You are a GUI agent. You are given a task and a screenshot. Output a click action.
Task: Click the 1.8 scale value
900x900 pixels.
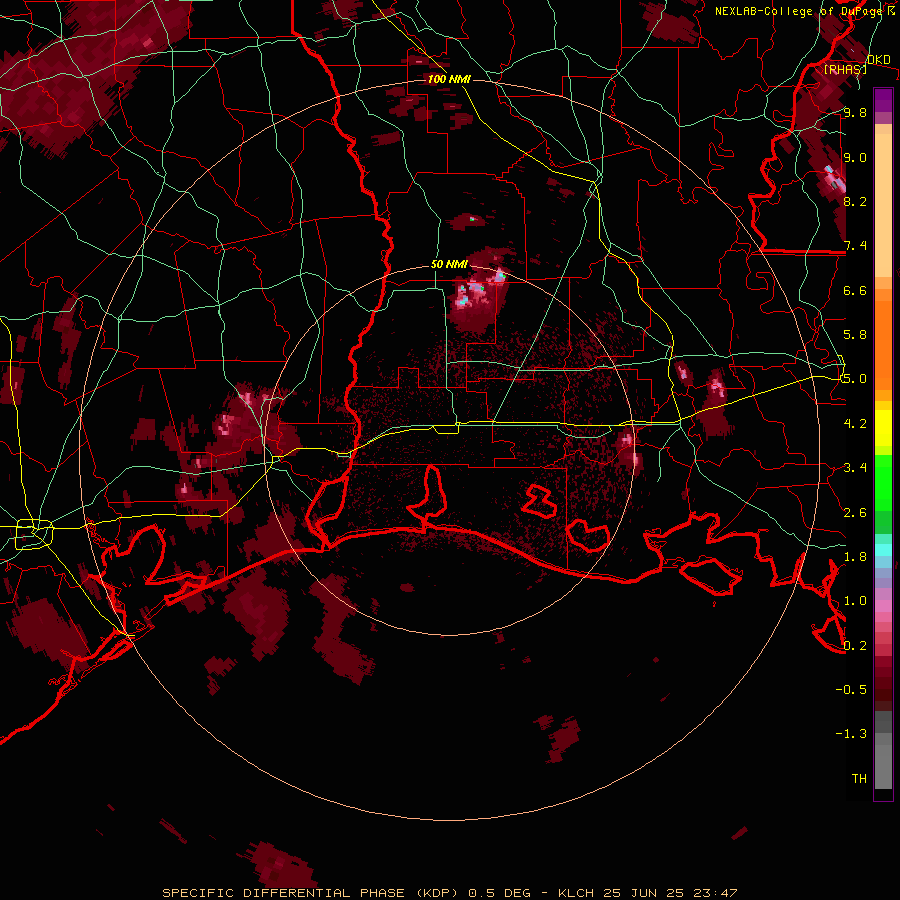[x=855, y=556]
